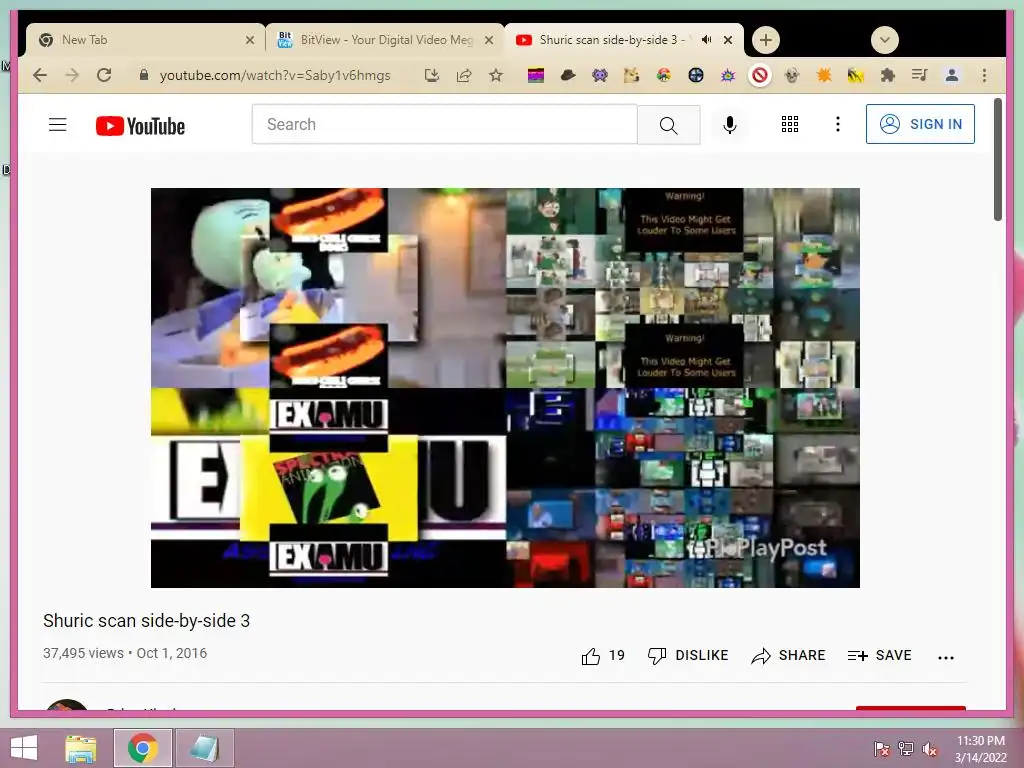Open the YouTube apps grid menu

coord(790,124)
